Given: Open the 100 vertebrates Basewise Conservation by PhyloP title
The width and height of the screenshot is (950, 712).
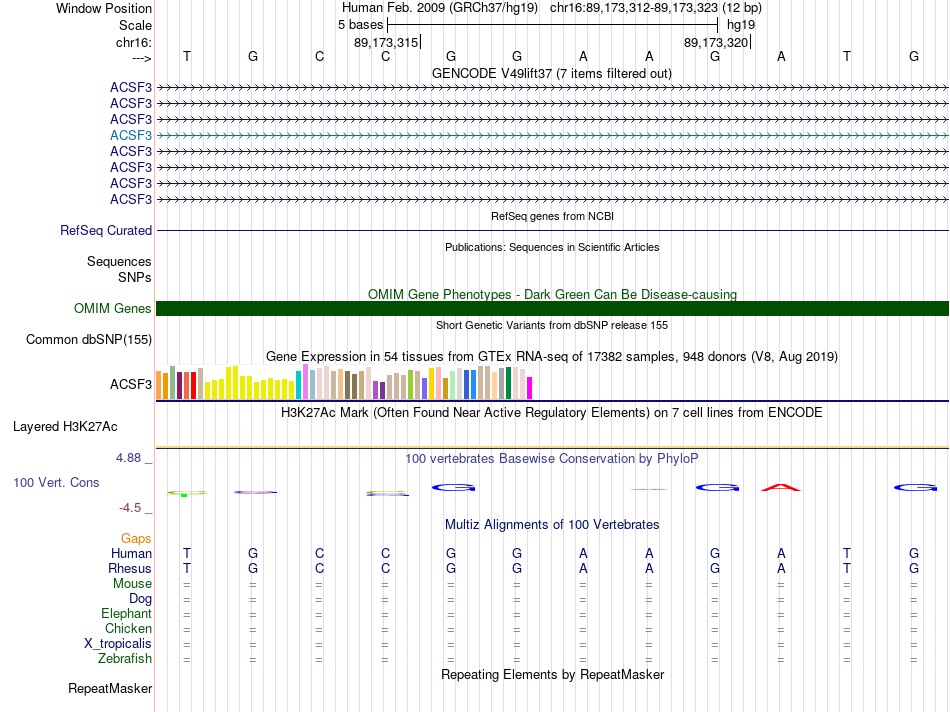Looking at the screenshot, I should [x=551, y=459].
